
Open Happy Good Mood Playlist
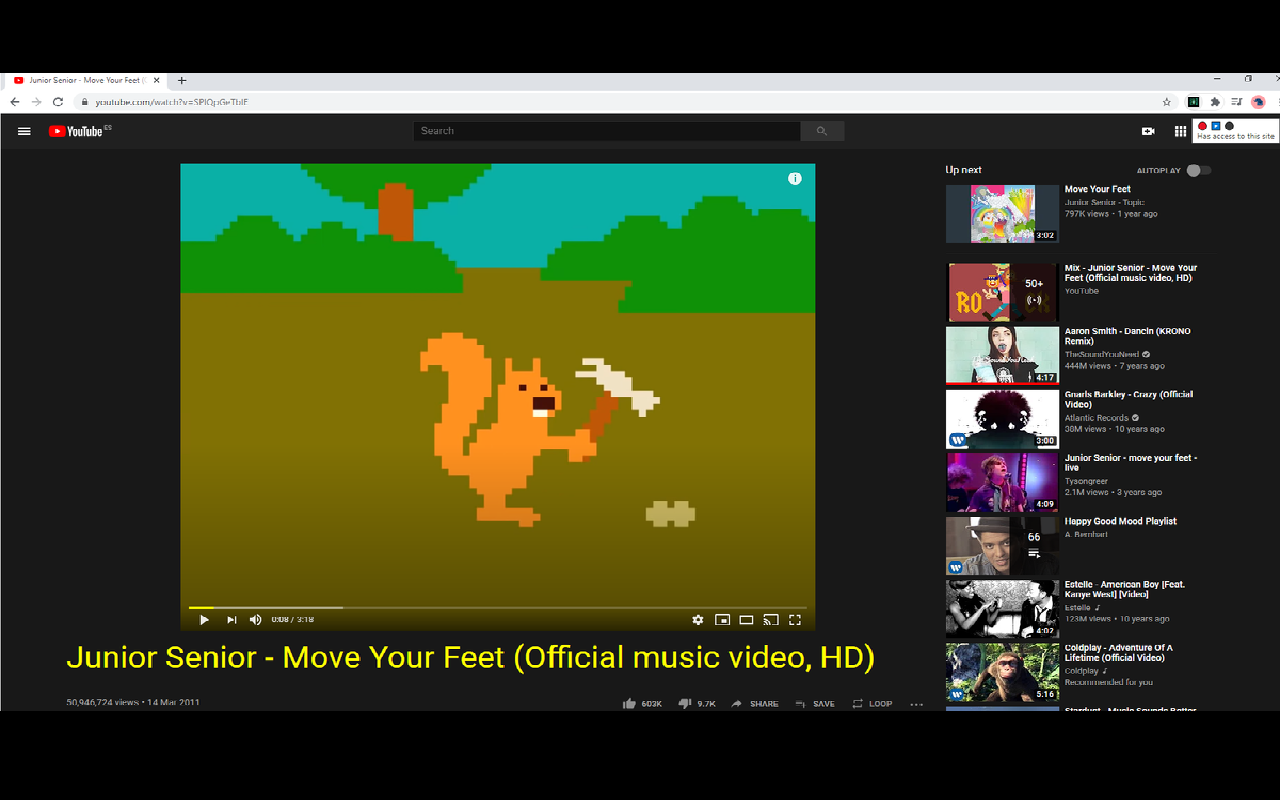[x=1120, y=521]
